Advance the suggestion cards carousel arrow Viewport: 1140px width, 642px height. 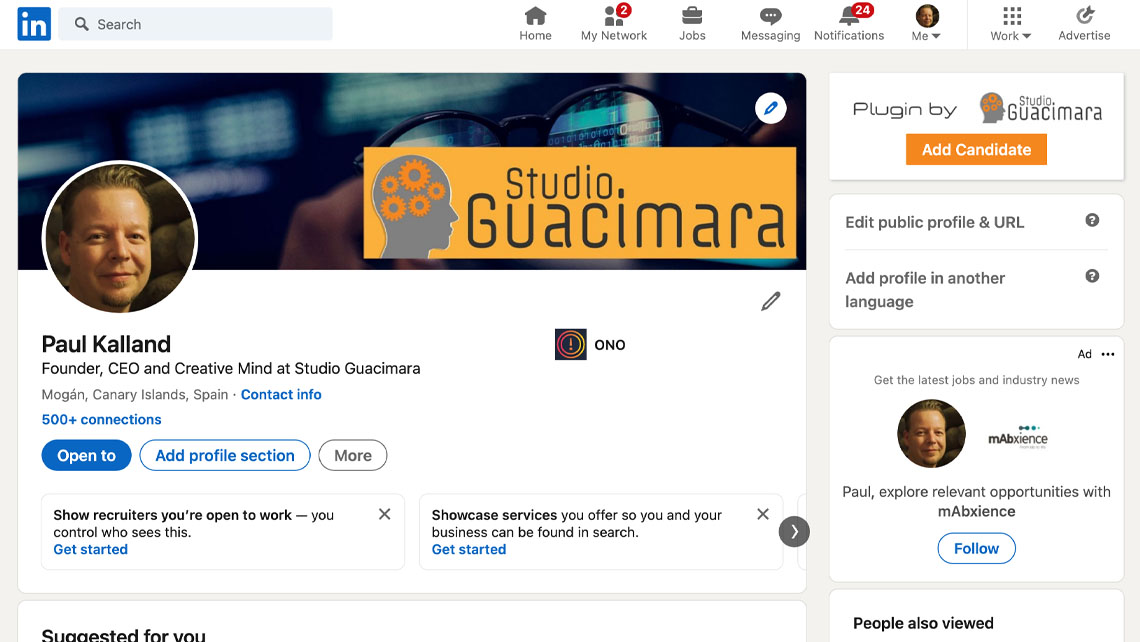point(794,532)
